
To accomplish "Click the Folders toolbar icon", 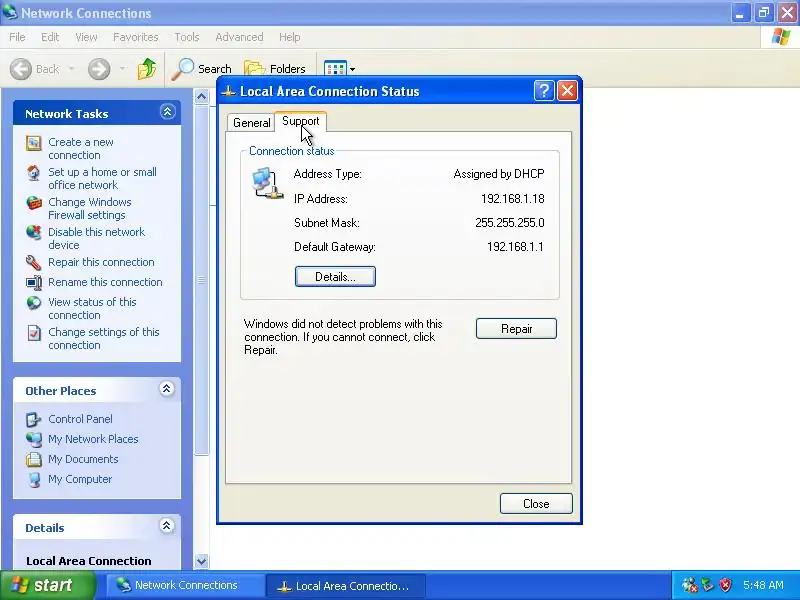I will (x=255, y=68).
